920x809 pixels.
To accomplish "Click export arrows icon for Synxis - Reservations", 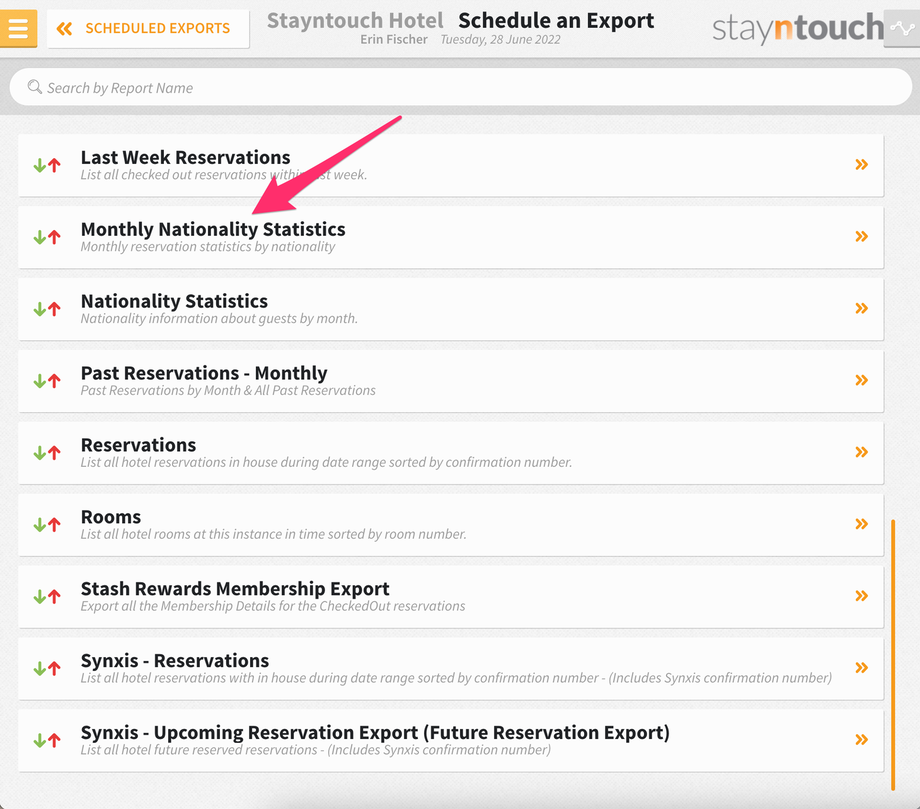I will [47, 668].
